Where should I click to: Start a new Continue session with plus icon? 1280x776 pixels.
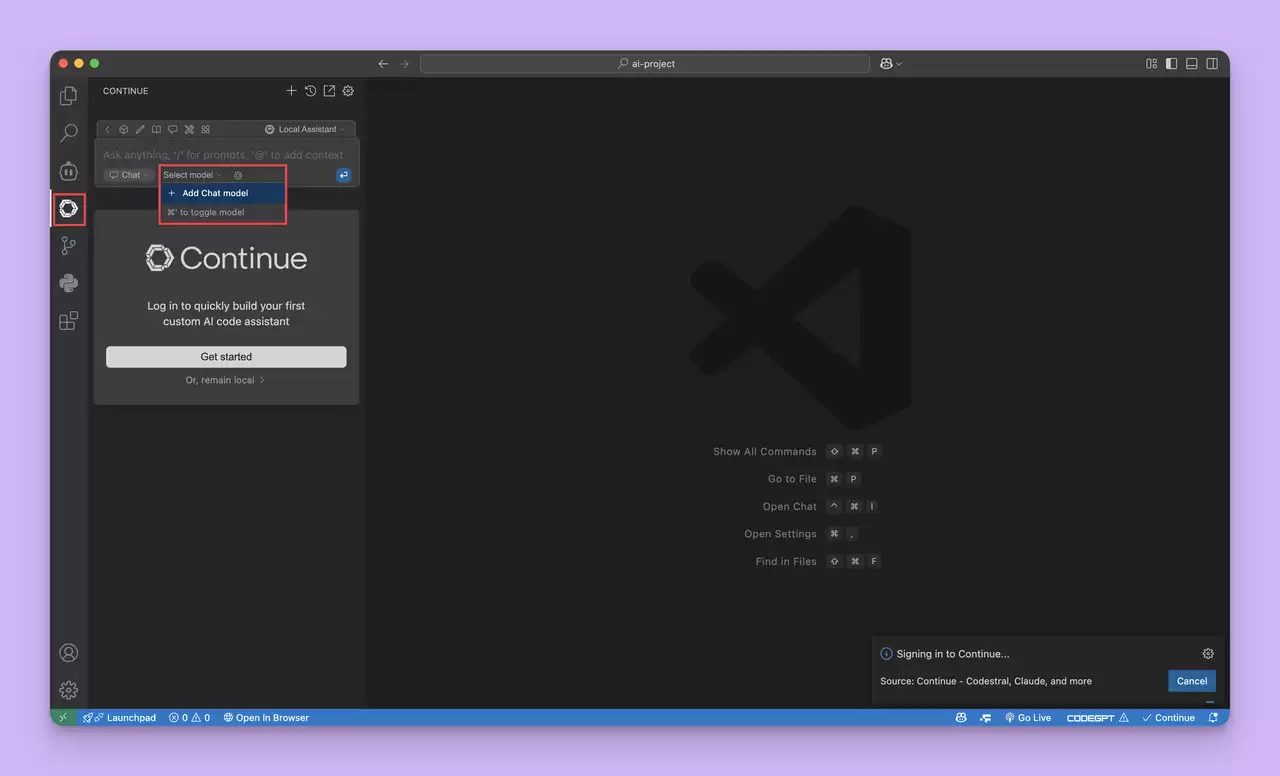click(291, 91)
